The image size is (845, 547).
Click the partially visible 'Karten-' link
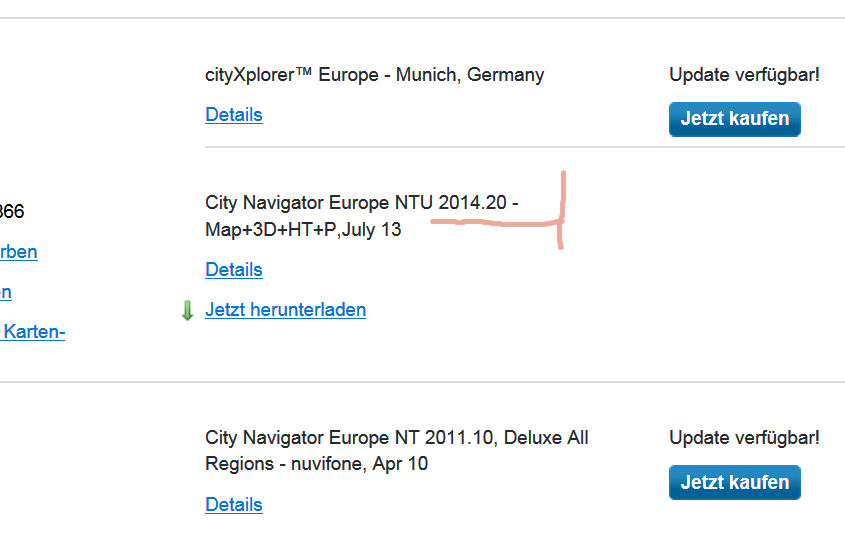coord(33,331)
